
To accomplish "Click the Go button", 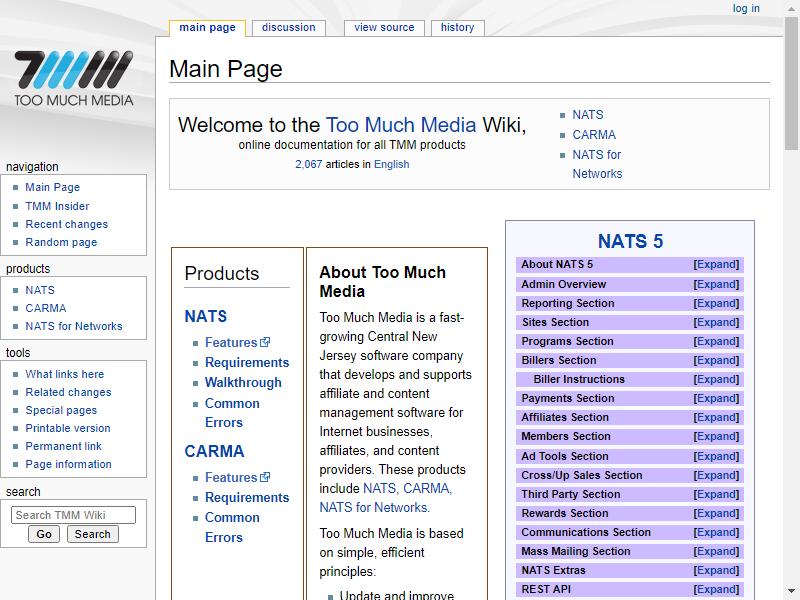I will pos(44,534).
